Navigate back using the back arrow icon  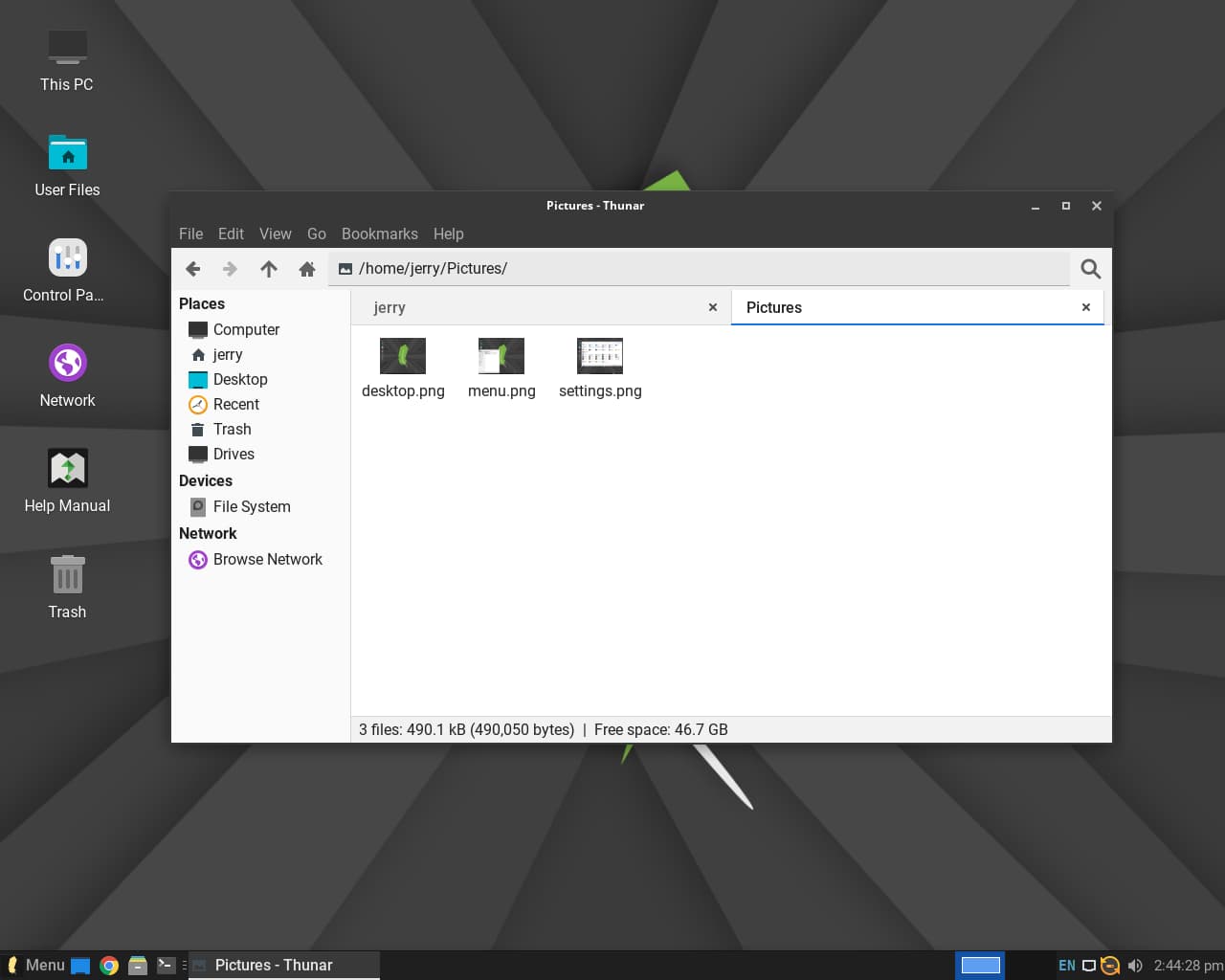pyautogui.click(x=192, y=269)
